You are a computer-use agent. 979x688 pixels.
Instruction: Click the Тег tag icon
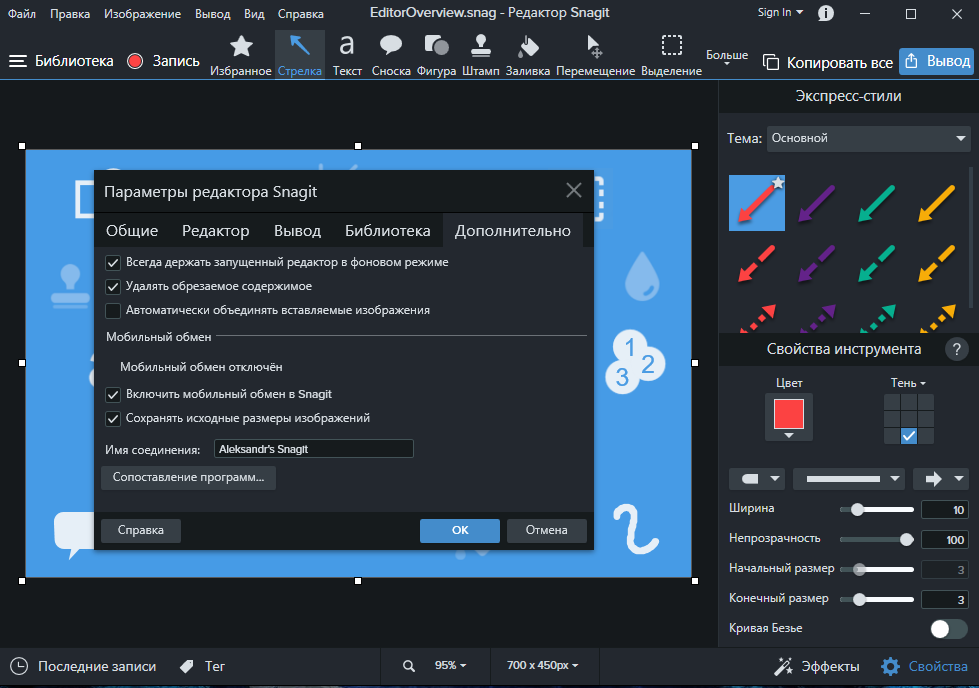pos(187,666)
